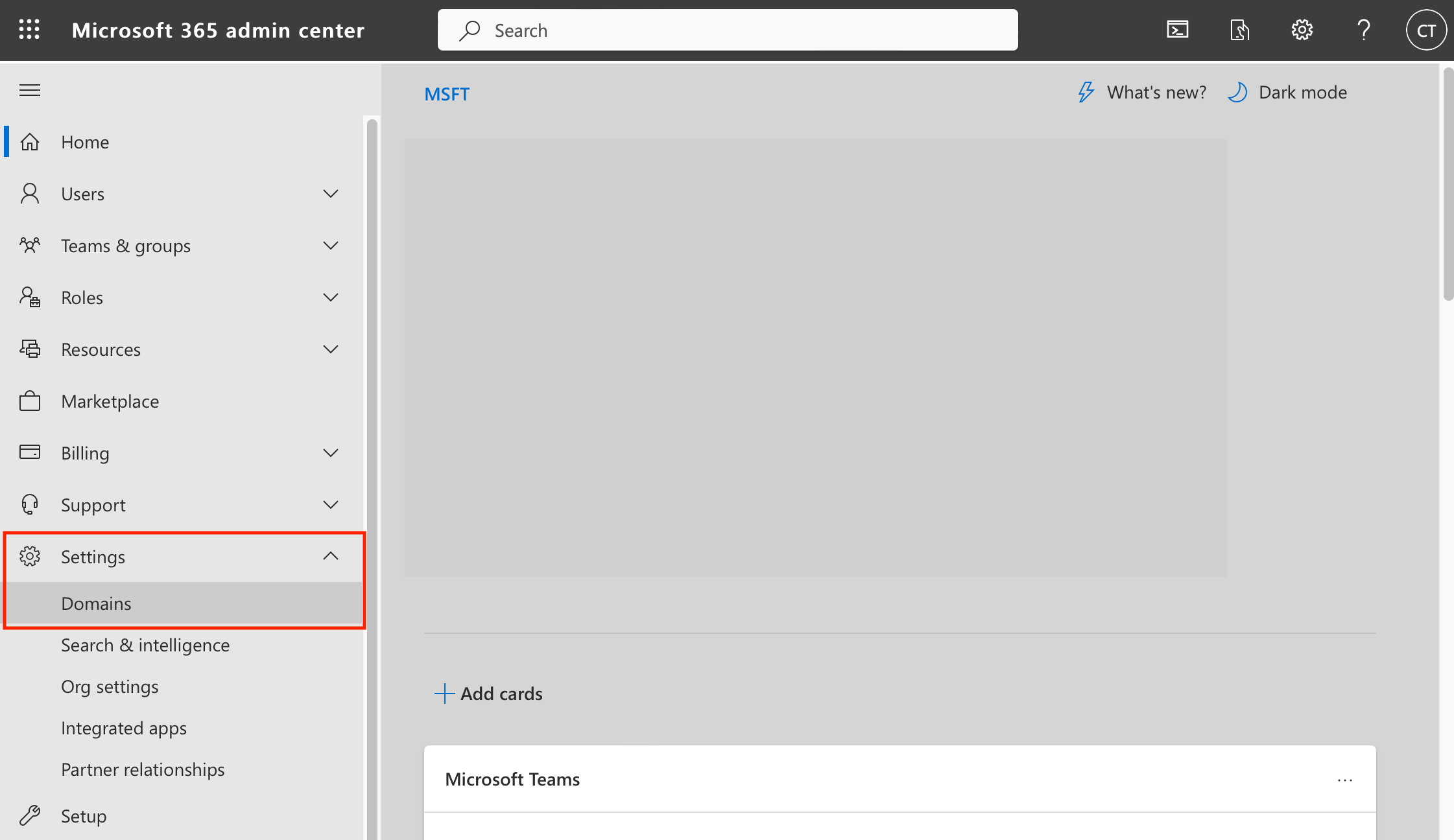Collapse navigation with hamburger menu icon
The image size is (1454, 840).
coord(30,90)
